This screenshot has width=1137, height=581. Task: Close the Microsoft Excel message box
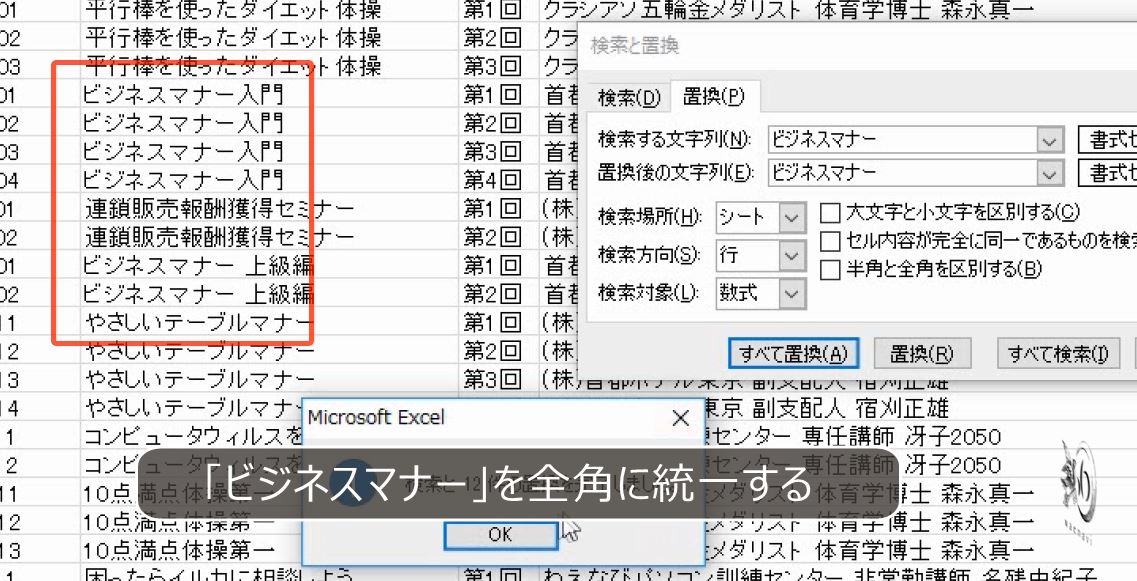point(680,418)
